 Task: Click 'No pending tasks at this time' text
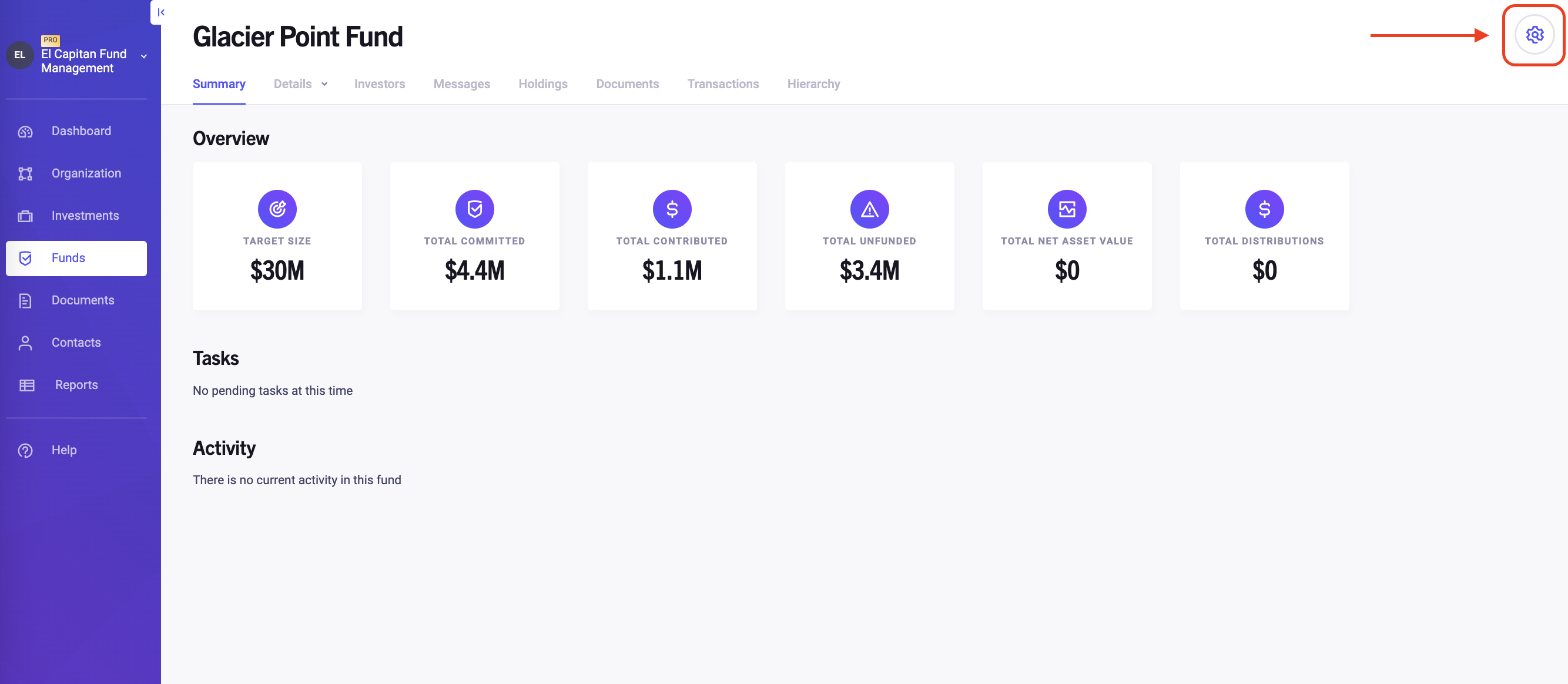click(273, 391)
